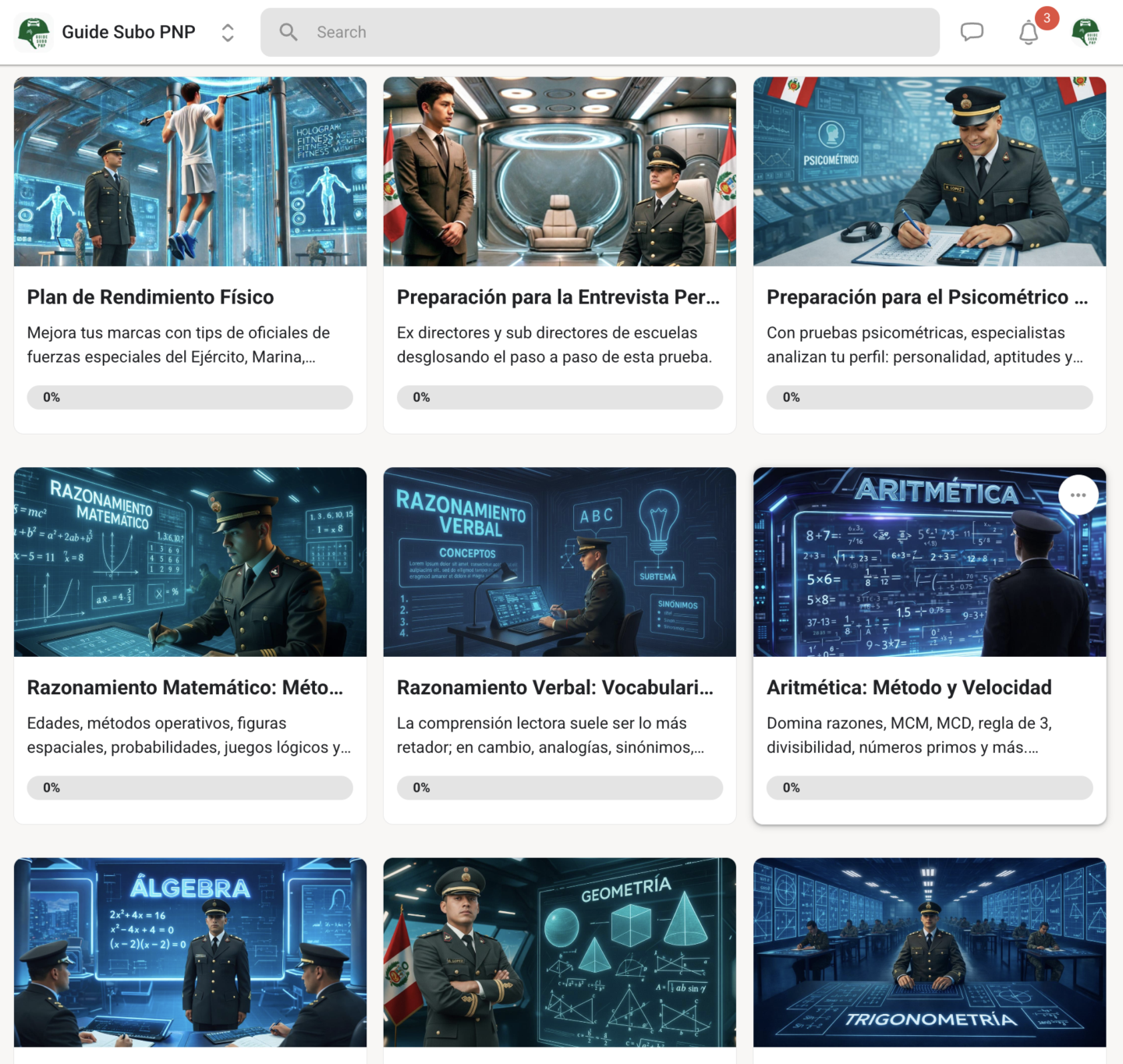Open Aritmética course thumbnail image
Screen dimensions: 1123x1064
pos(930,562)
